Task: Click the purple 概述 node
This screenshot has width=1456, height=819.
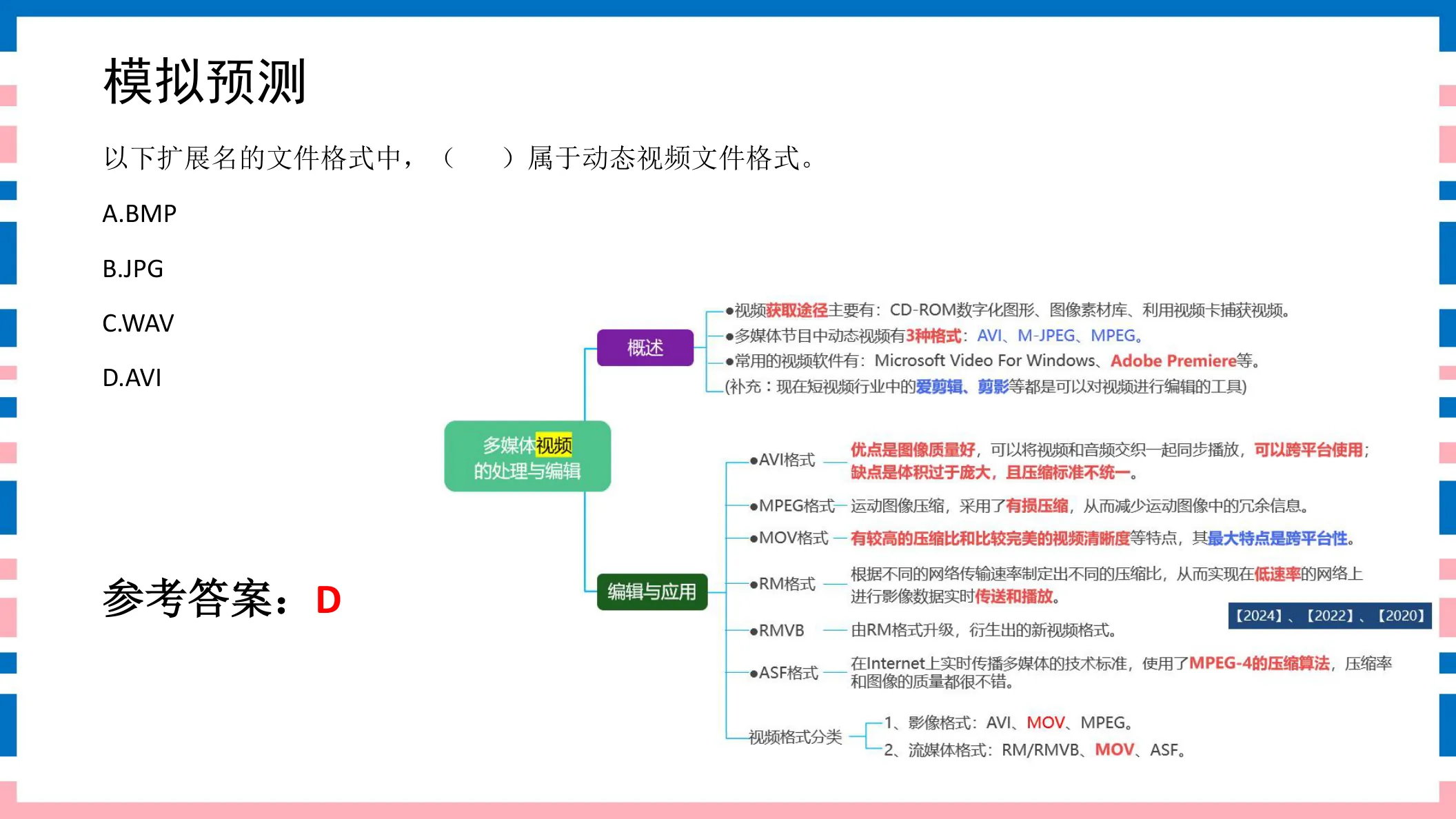Action: 645,347
